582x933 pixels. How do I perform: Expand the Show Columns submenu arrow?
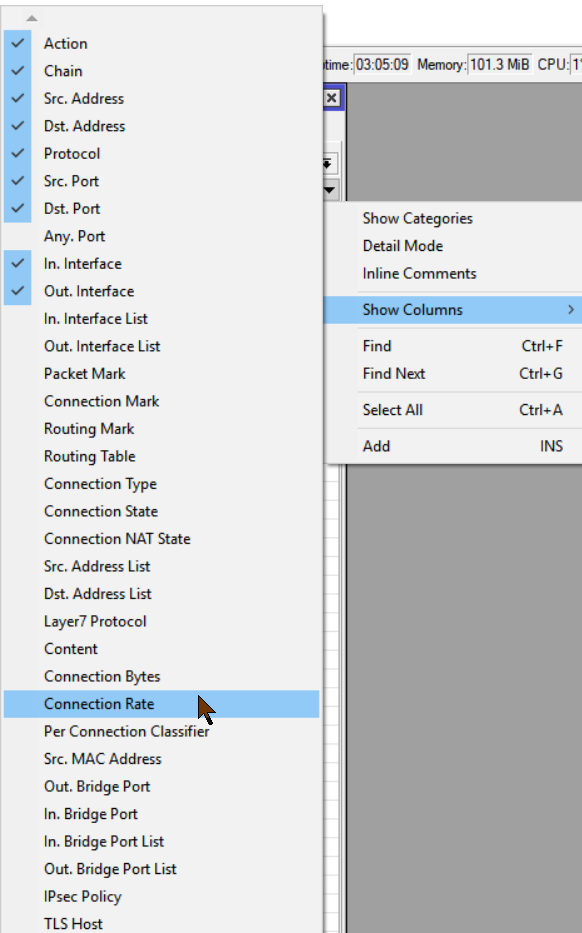571,309
